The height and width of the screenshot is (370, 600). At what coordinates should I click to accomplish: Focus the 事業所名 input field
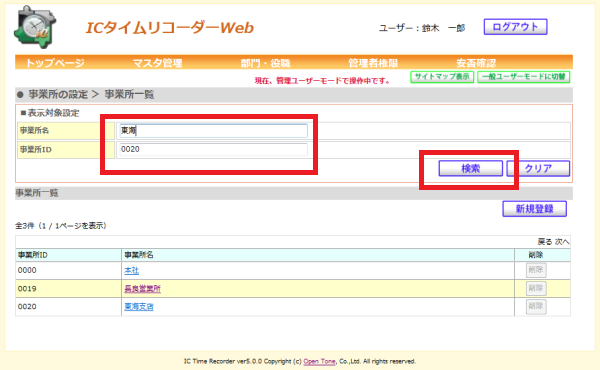click(x=213, y=130)
